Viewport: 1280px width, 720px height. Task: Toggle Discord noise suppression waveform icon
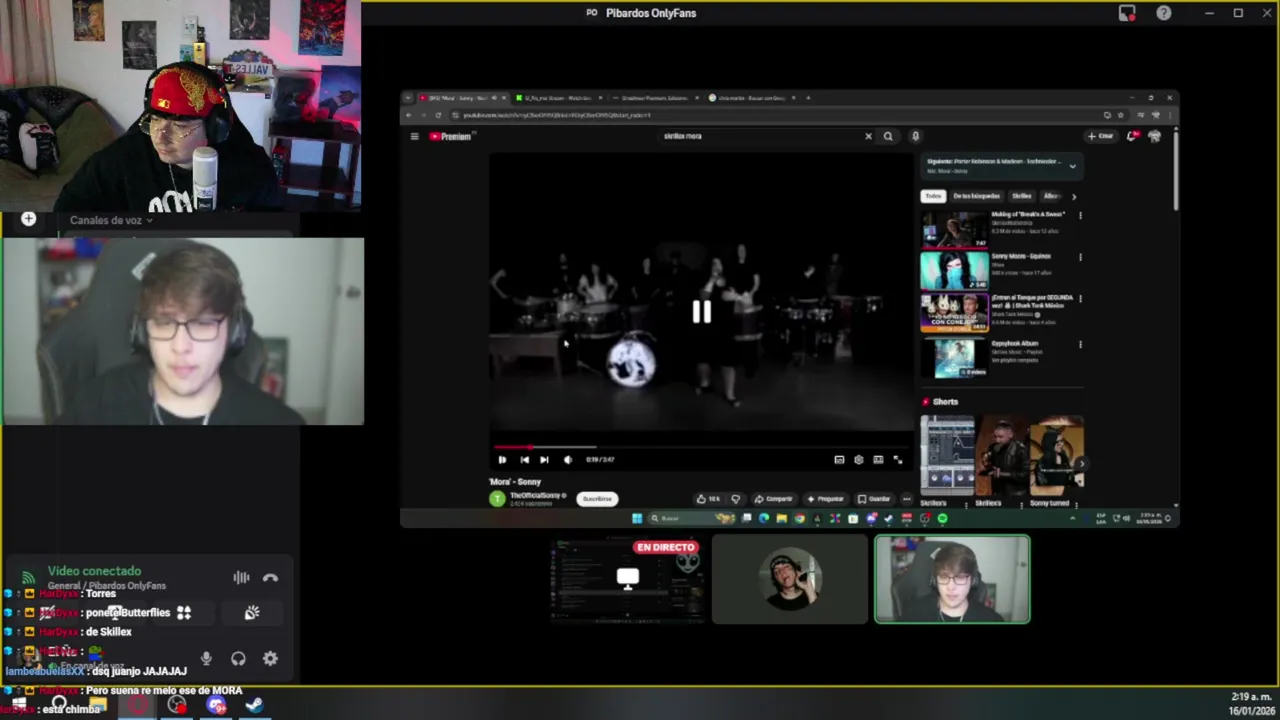pyautogui.click(x=241, y=577)
